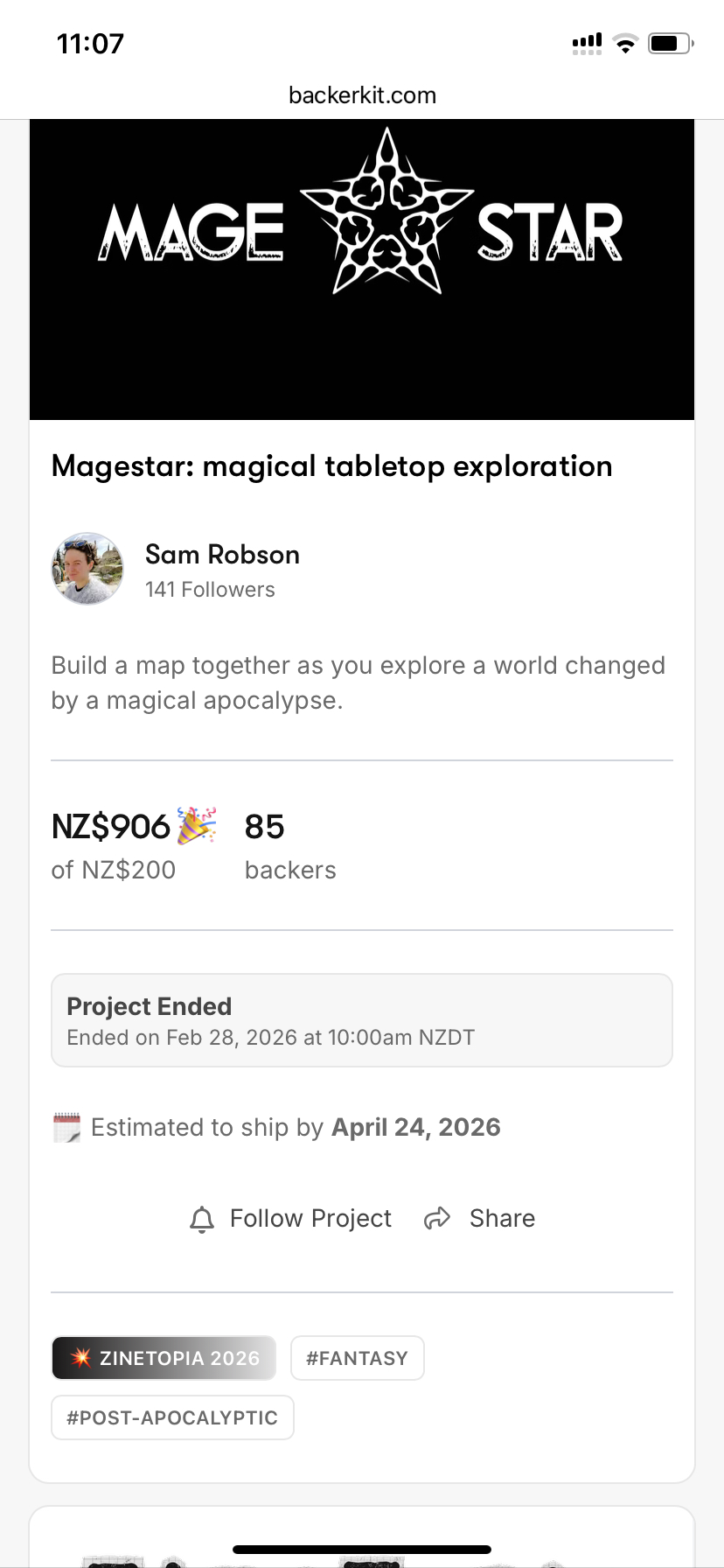724x1568 pixels.
Task: Tap the Mage Star pentagram logo
Action: [386, 213]
